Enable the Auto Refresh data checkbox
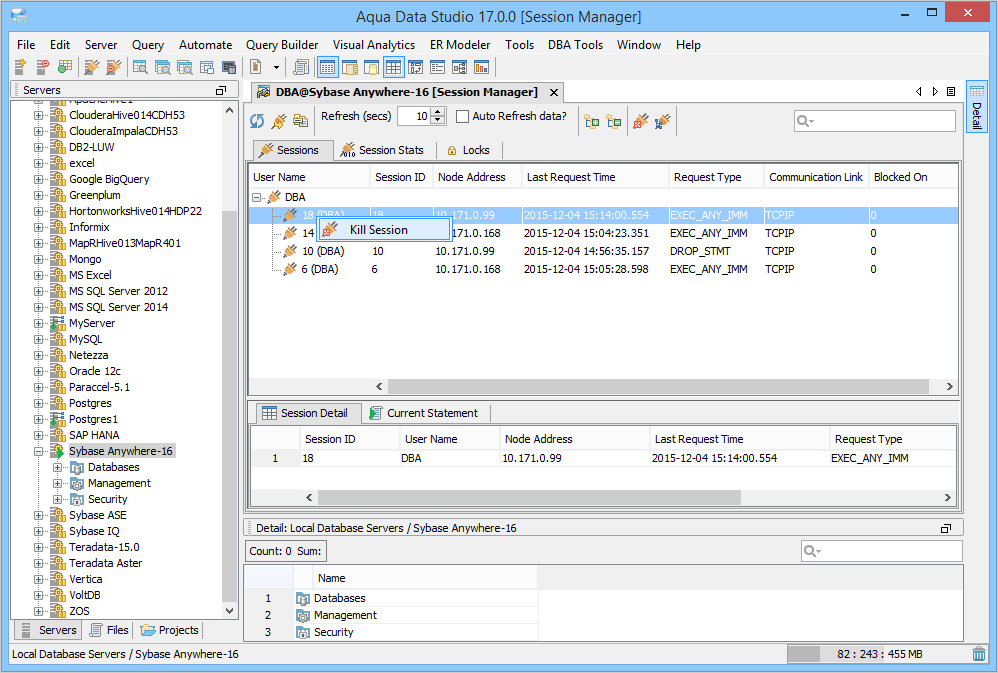 point(463,117)
